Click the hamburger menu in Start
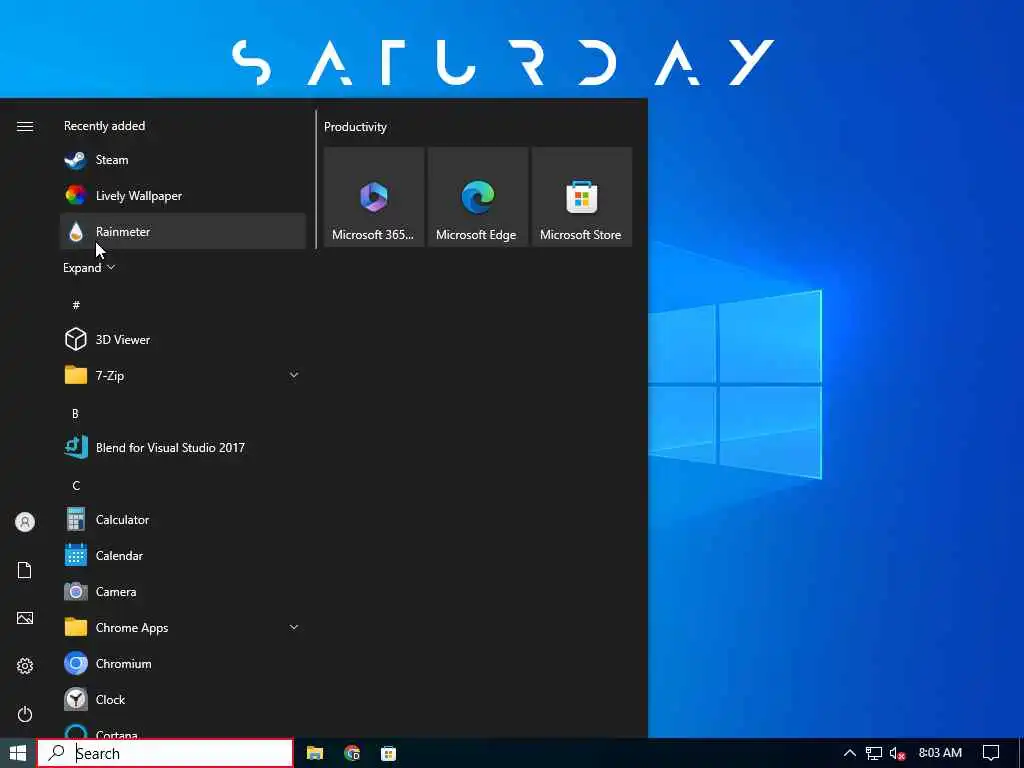The width and height of the screenshot is (1024, 768). [x=25, y=127]
